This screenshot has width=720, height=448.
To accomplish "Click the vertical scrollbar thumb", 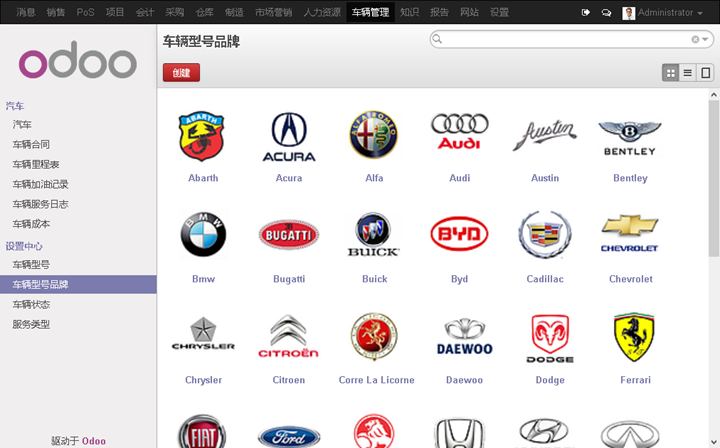I will pyautogui.click(x=714, y=178).
